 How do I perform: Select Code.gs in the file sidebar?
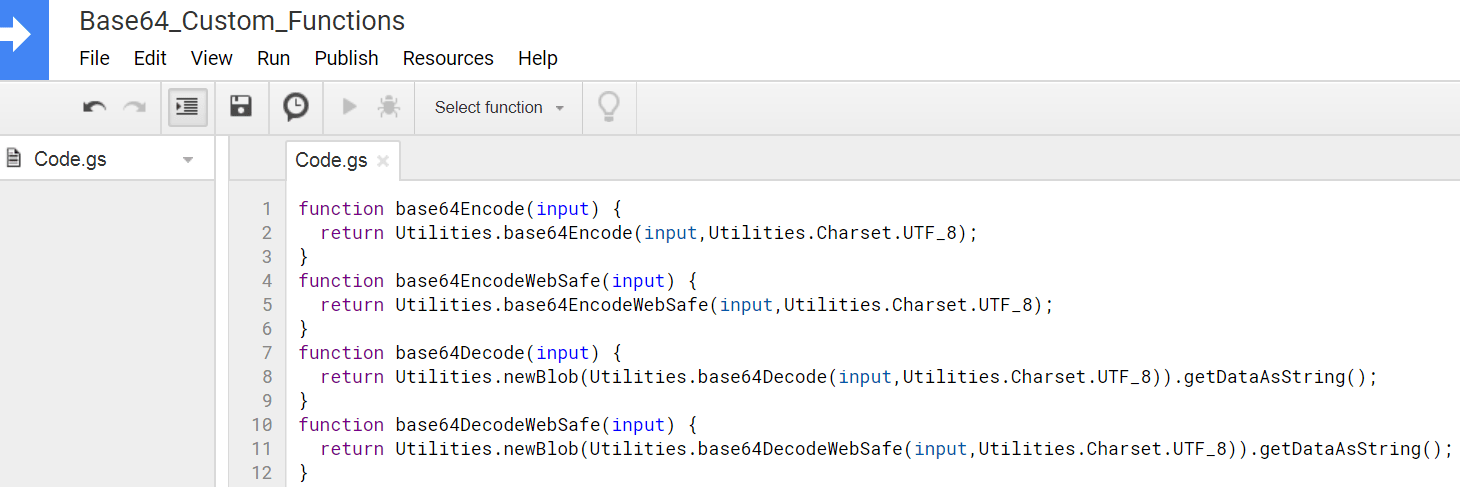(70, 159)
